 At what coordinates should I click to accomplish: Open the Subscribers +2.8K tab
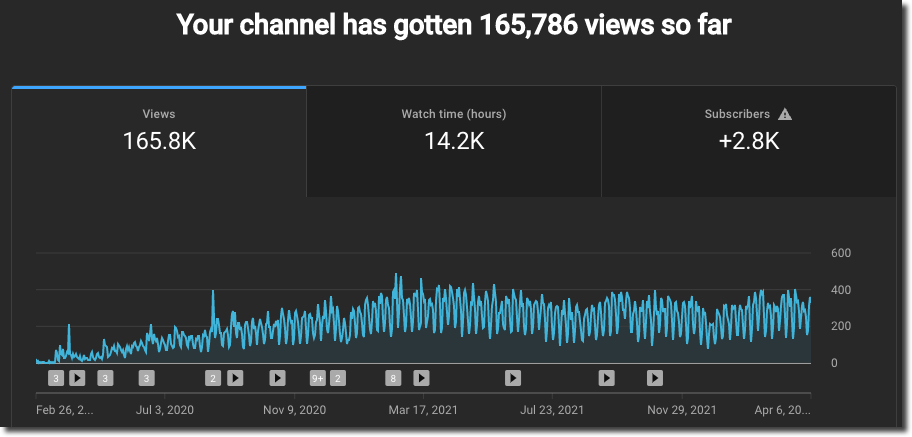(748, 130)
